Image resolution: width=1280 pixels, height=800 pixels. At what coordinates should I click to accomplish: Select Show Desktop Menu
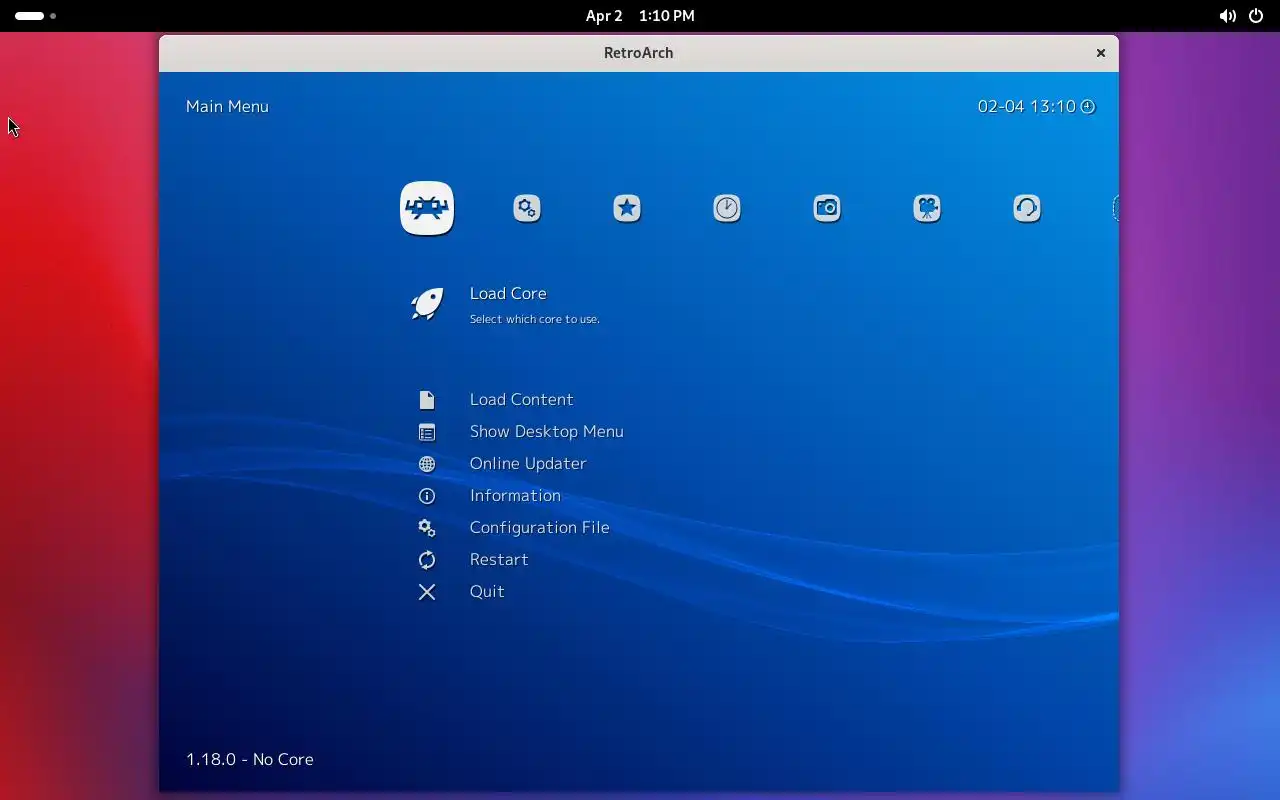[x=546, y=431]
